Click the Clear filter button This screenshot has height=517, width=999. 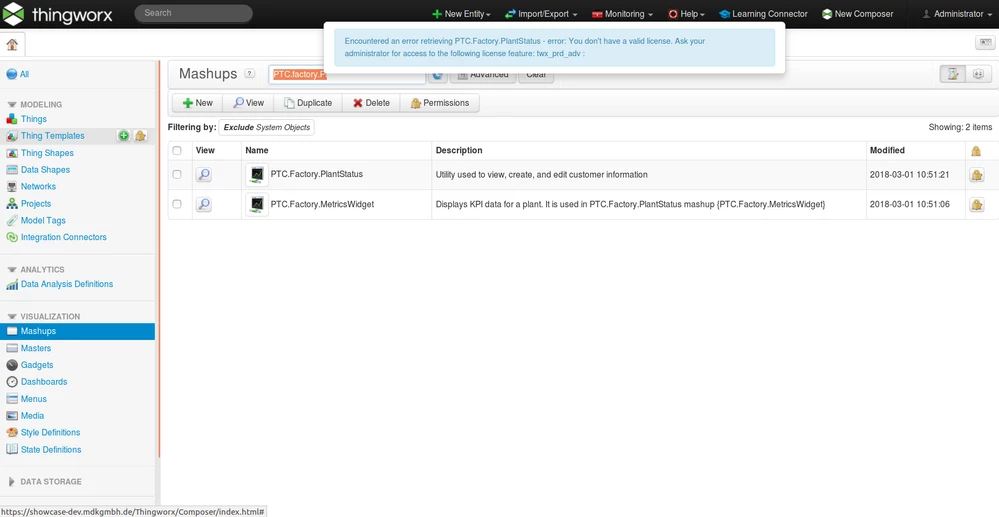click(536, 75)
